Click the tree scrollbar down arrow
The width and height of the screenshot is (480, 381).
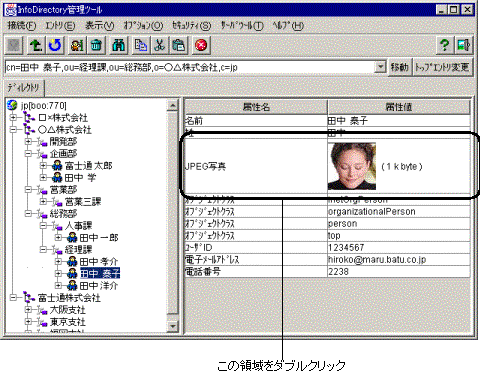pyautogui.click(x=172, y=326)
